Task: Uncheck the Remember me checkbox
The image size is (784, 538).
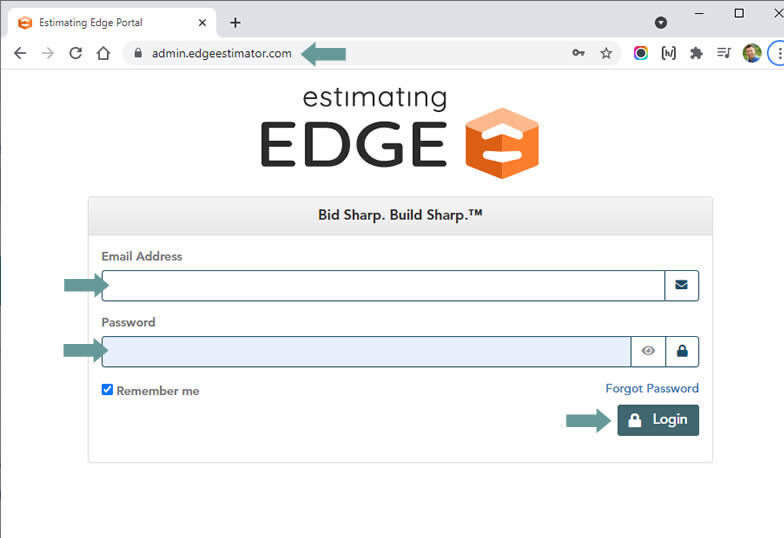Action: pos(107,390)
